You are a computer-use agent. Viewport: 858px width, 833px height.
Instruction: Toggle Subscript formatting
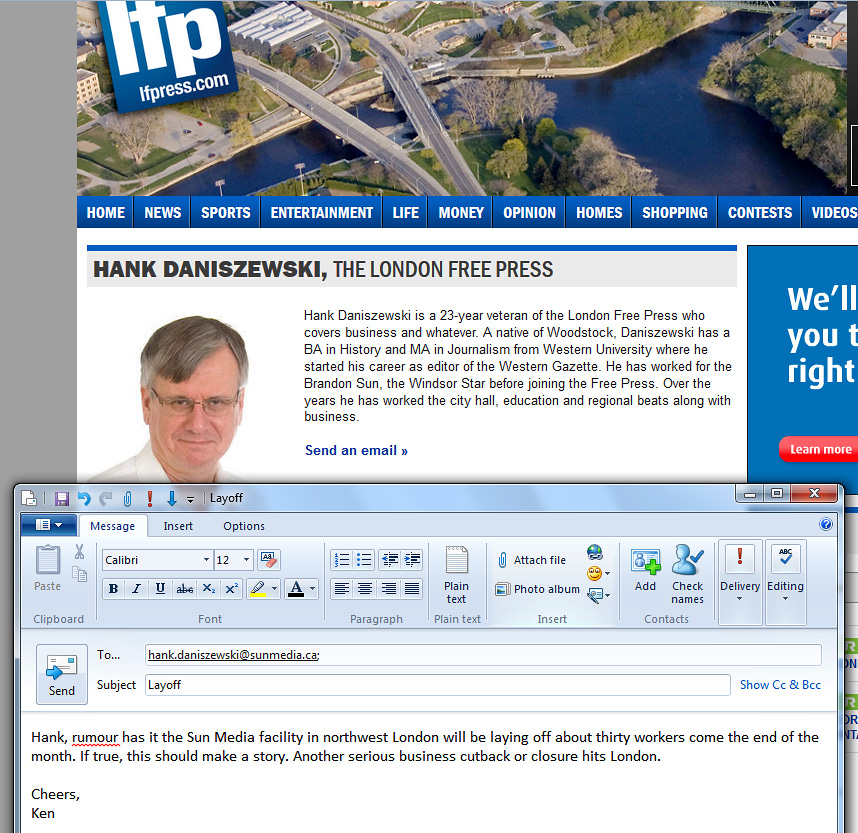pyautogui.click(x=208, y=589)
